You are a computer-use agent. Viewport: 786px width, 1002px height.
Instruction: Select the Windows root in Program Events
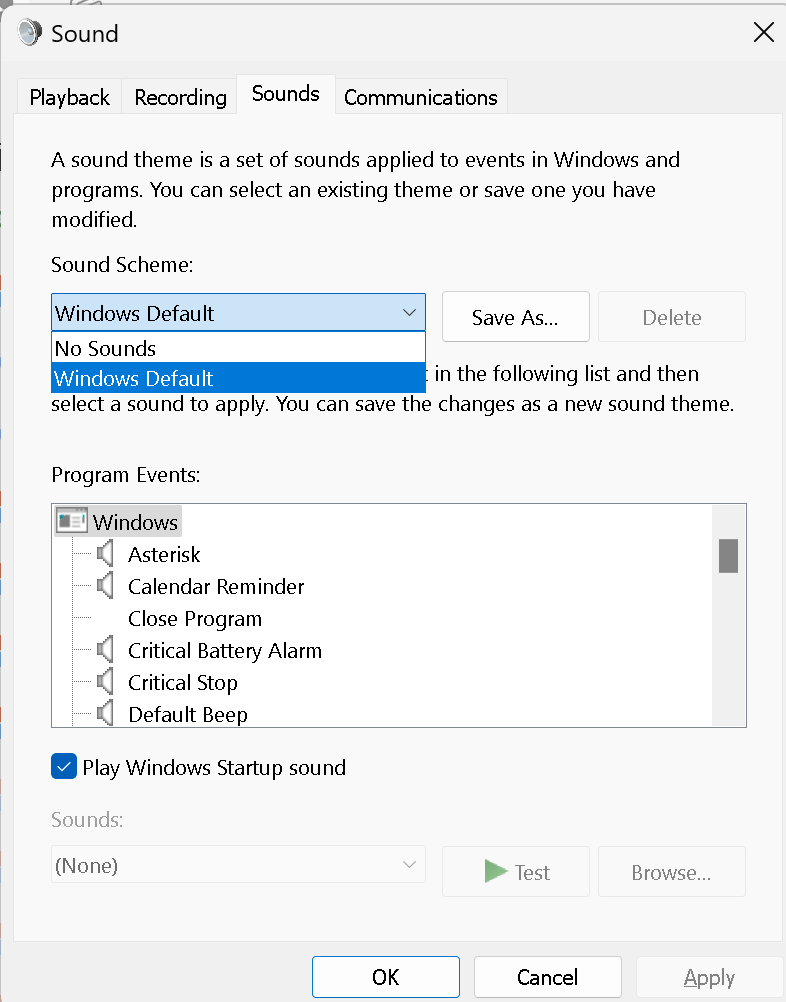point(135,521)
